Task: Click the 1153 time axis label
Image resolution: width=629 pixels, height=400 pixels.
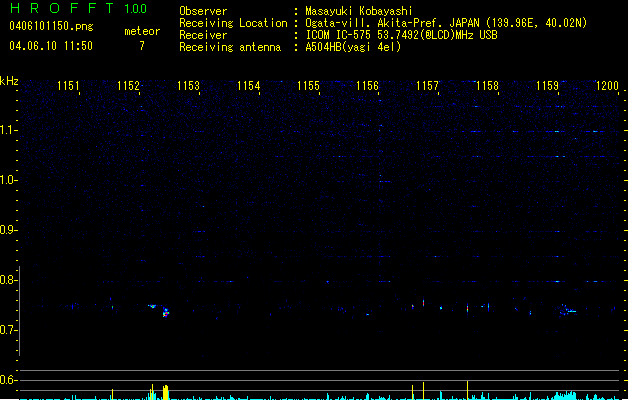Action: coord(188,86)
